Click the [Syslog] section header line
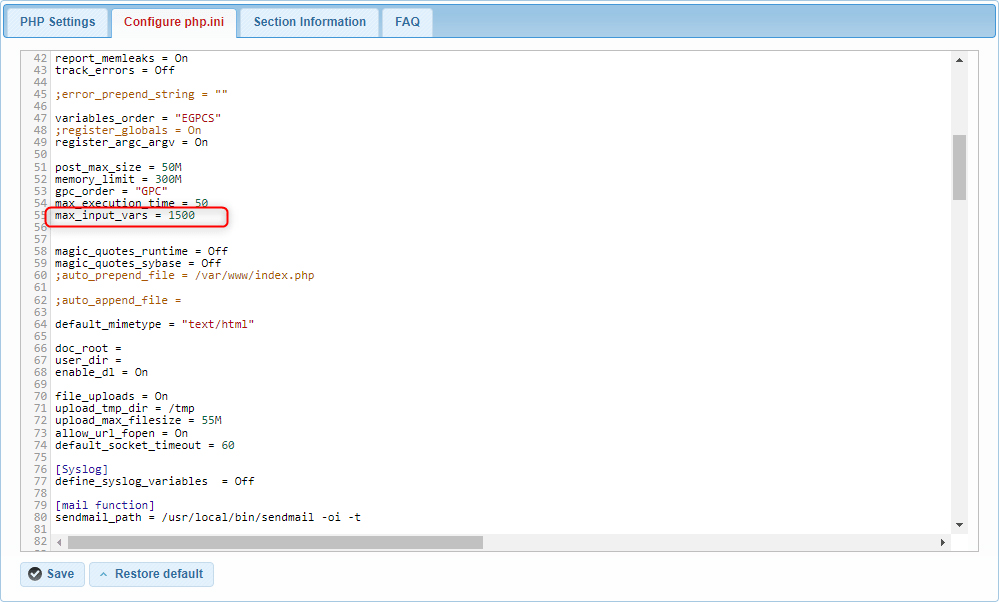Screen dimensions: 999x602 pyautogui.click(x=81, y=469)
